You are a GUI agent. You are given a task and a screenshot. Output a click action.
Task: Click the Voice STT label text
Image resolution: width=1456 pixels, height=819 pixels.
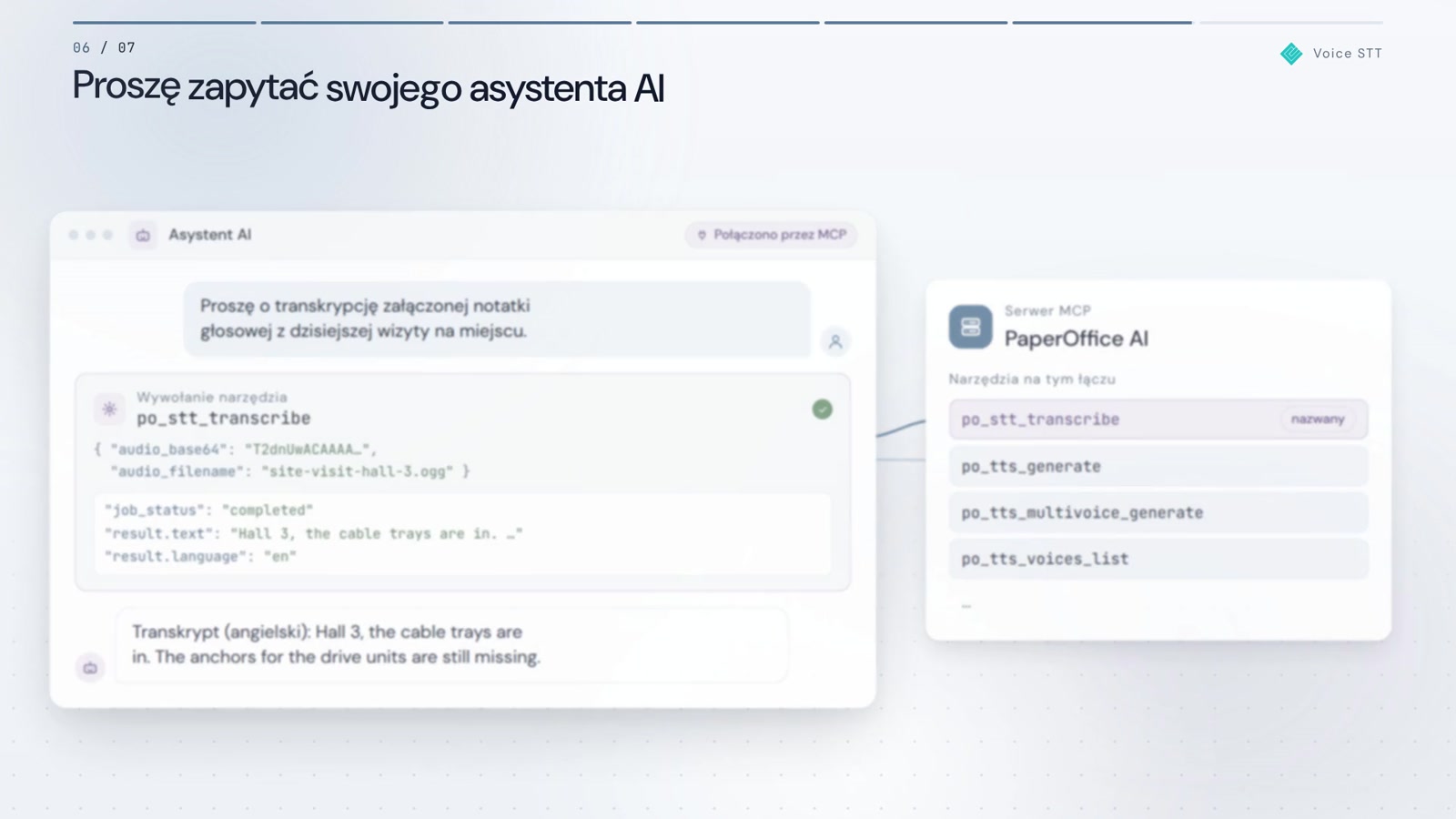tap(1348, 54)
